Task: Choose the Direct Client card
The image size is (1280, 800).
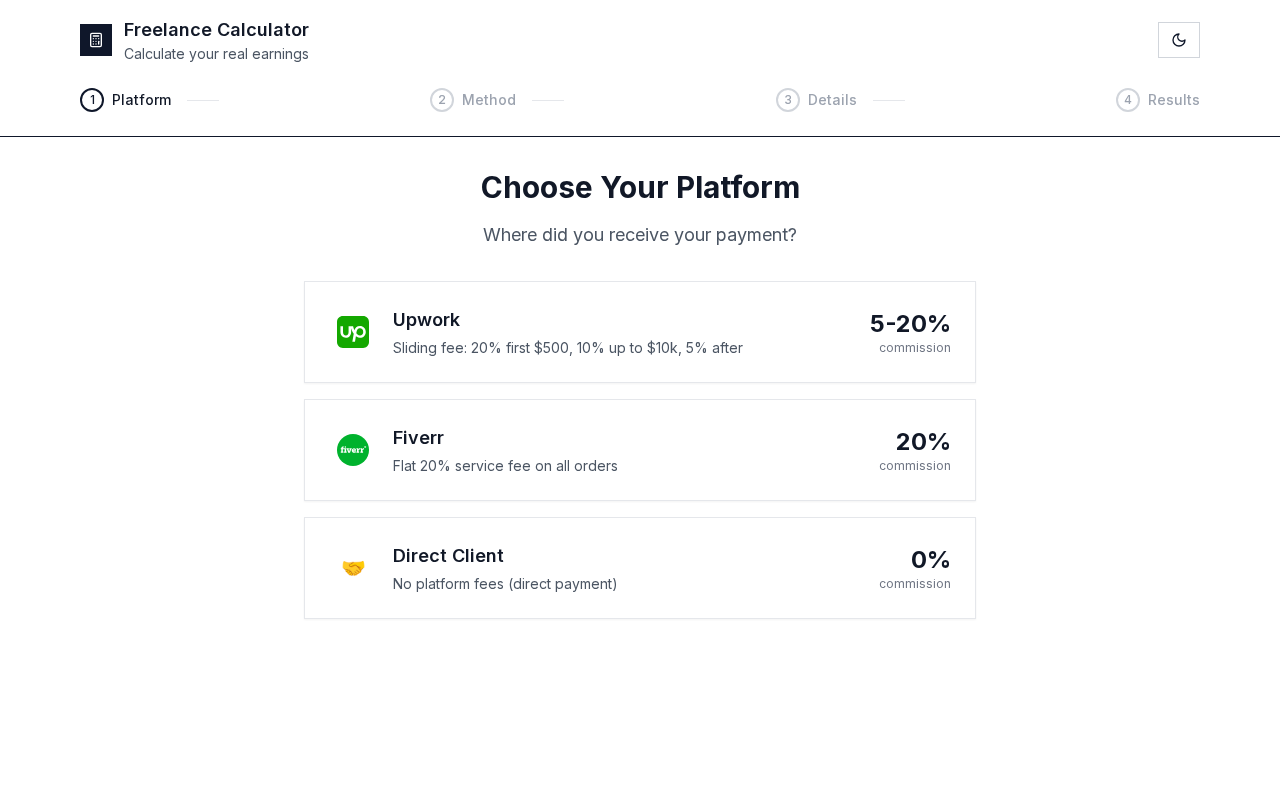Action: tap(640, 568)
